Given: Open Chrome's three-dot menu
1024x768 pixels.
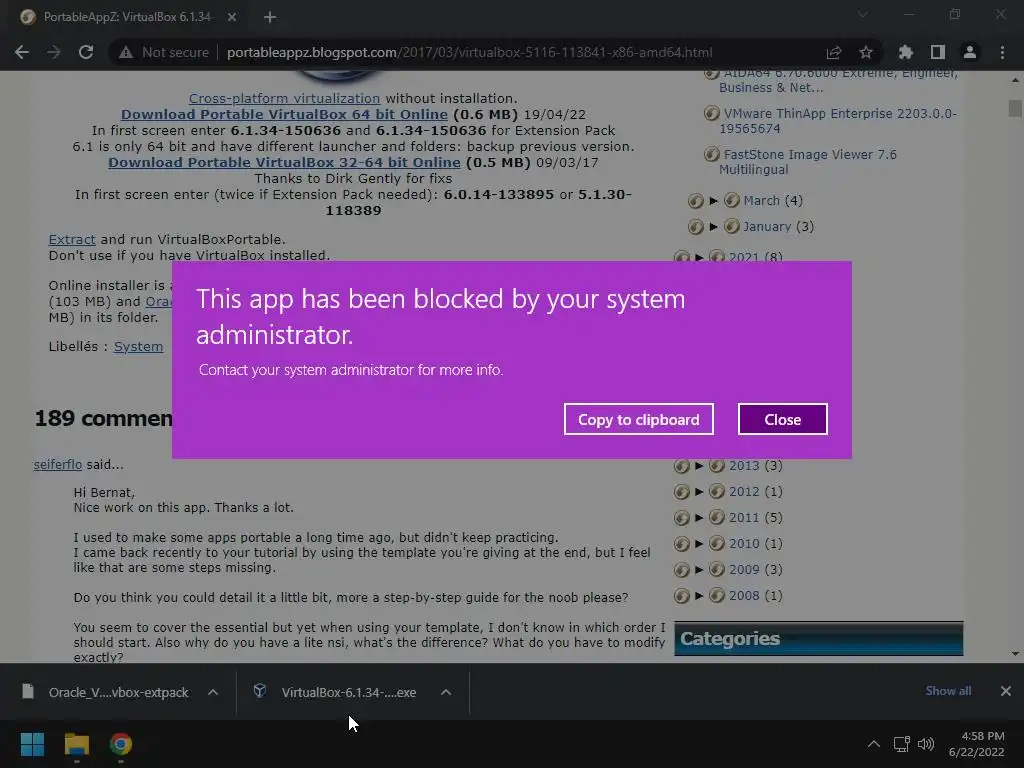Looking at the screenshot, I should coord(1002,52).
